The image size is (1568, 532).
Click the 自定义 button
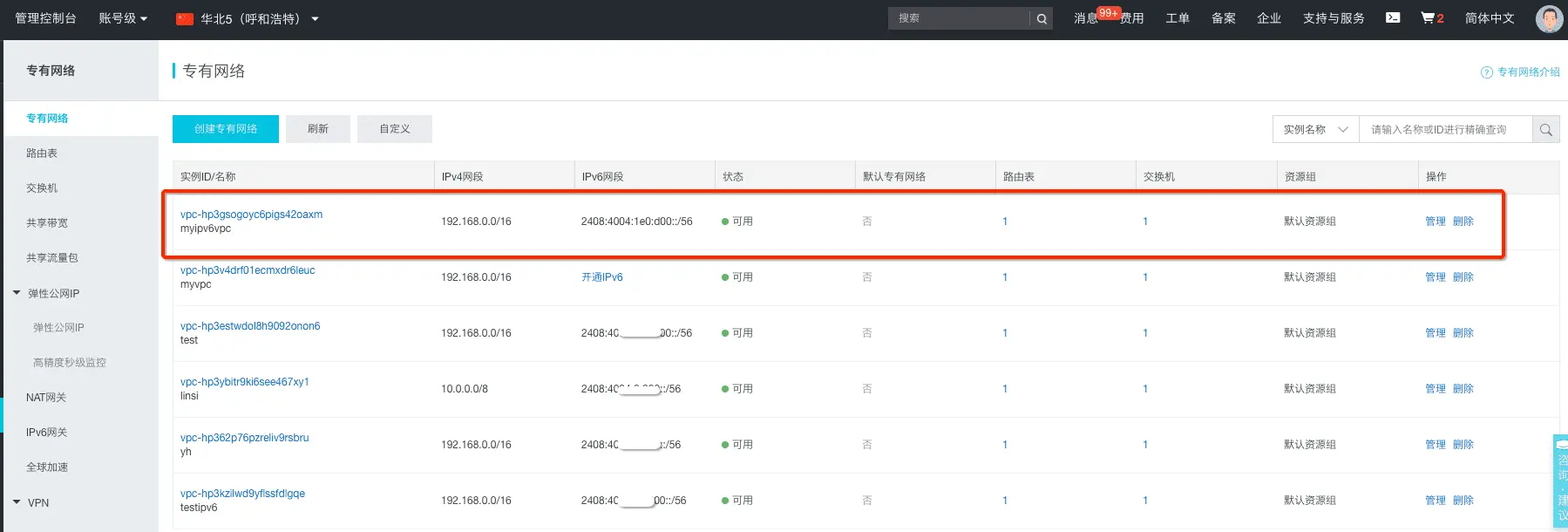tap(395, 129)
